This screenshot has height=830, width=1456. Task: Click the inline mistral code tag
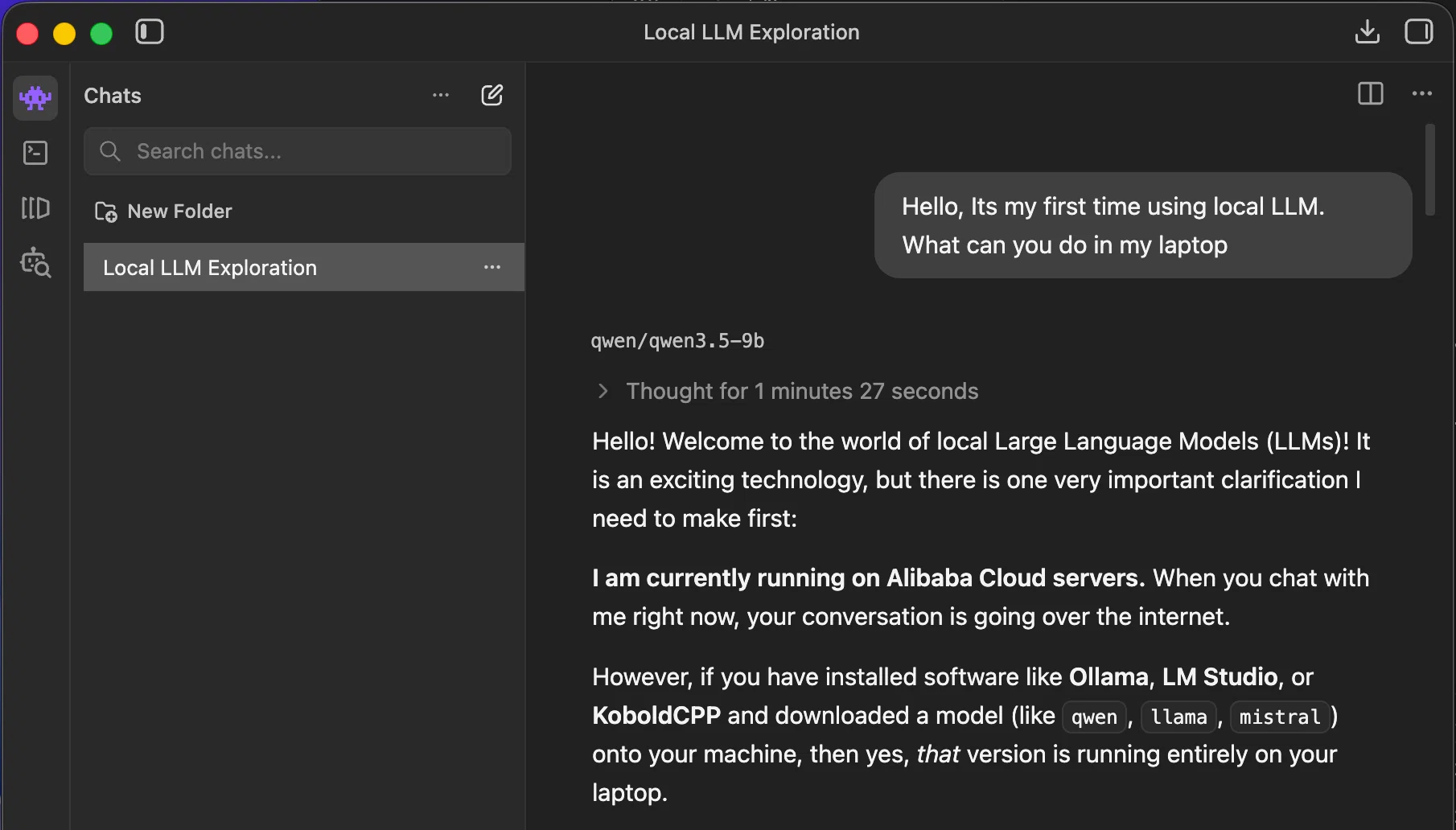click(x=1280, y=717)
